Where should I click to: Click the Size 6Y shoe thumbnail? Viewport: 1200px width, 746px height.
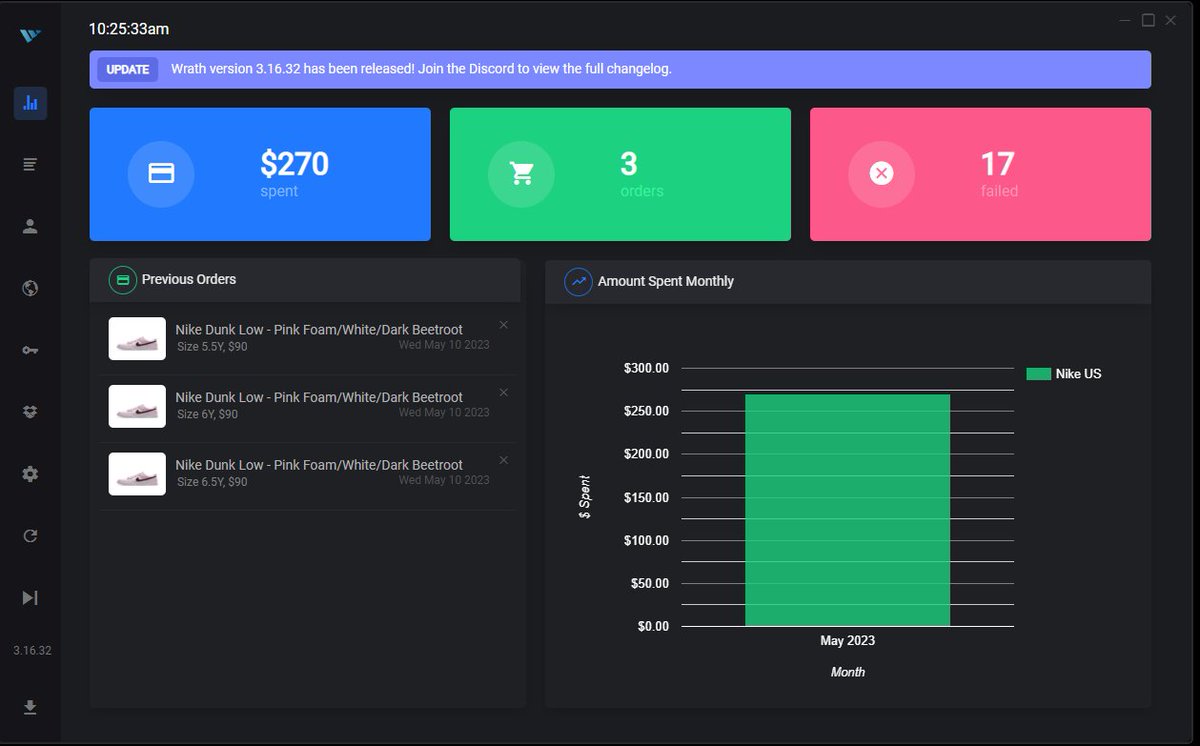[137, 406]
